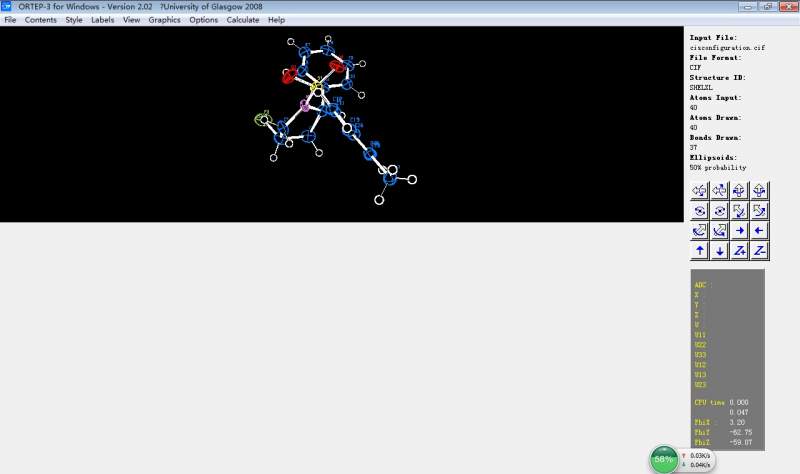Open the View menu
Viewport: 800px width, 474px height.
(x=131, y=20)
